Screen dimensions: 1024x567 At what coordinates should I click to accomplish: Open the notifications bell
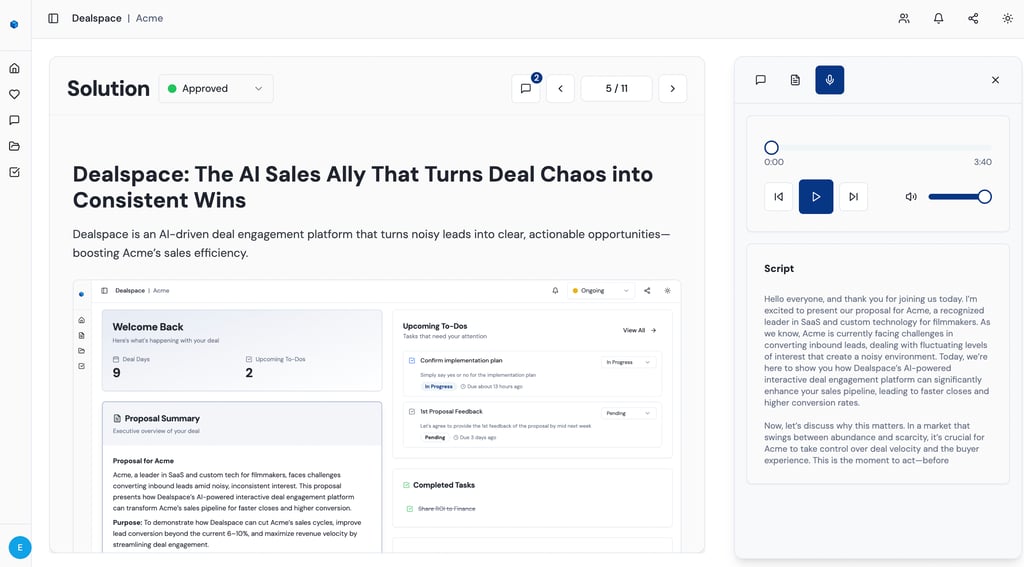coord(938,18)
